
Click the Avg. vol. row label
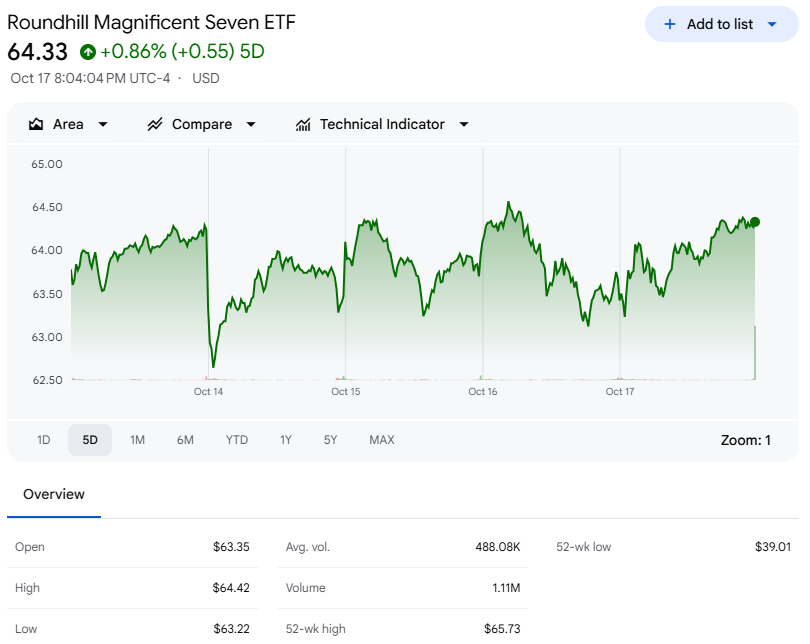pos(308,547)
